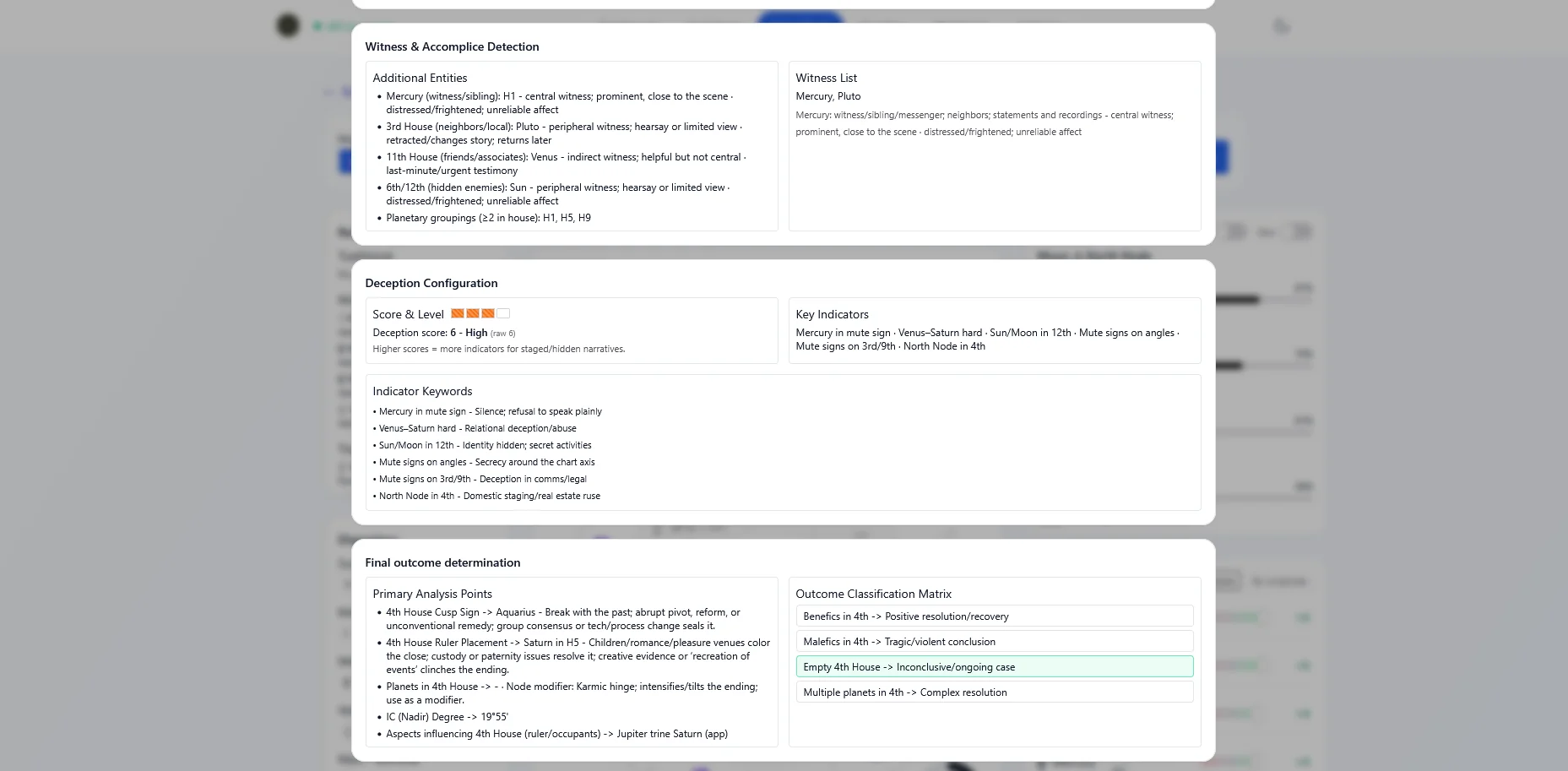
Task: Click the empty fourth score level segment
Action: pyautogui.click(x=503, y=313)
